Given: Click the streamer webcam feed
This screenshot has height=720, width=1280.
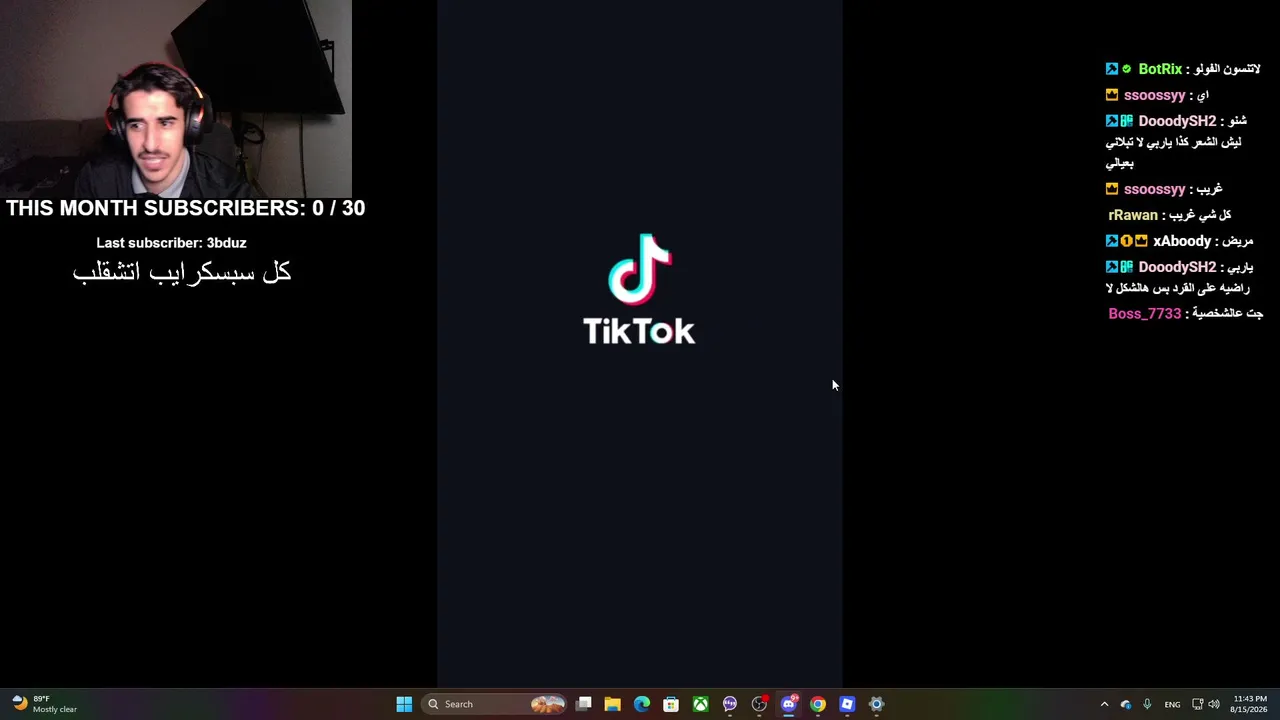Looking at the screenshot, I should pyautogui.click(x=176, y=98).
